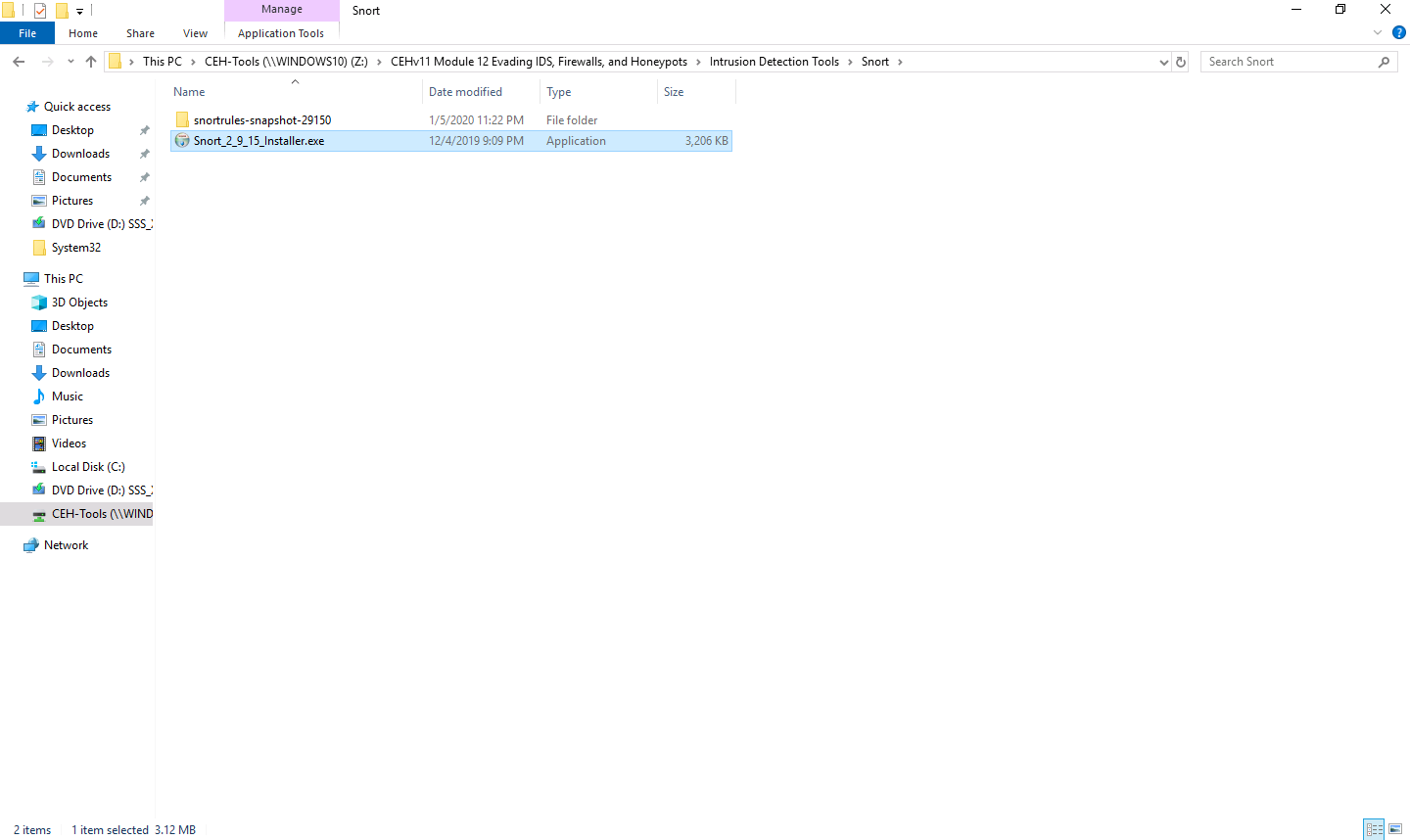1410x840 pixels.
Task: Switch to Large icons view layout icon
Action: pos(1395,829)
